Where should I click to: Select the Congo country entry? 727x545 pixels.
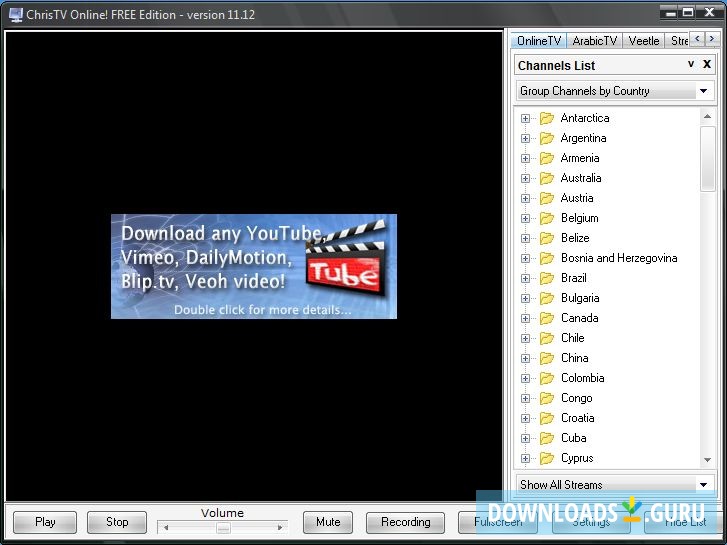point(576,398)
